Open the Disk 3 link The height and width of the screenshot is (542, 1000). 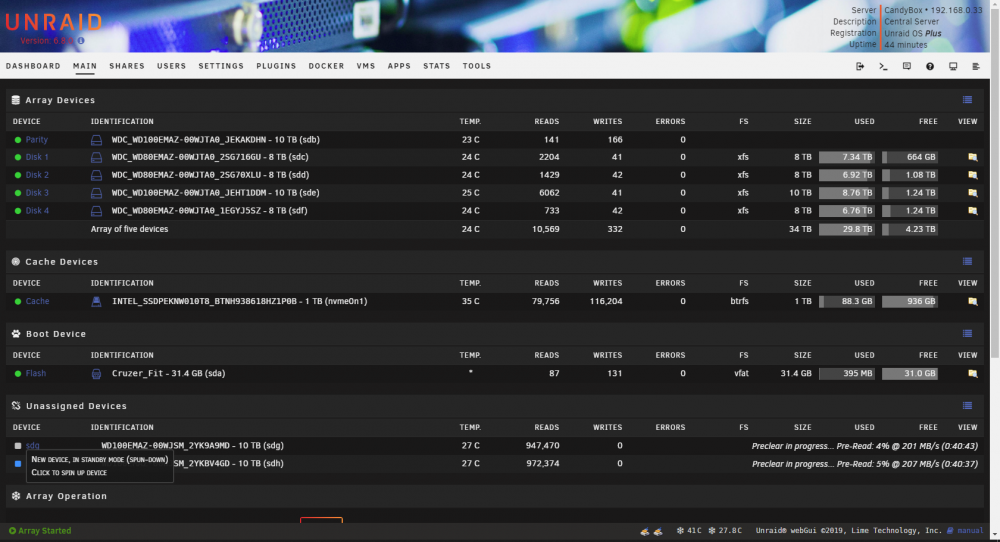(x=37, y=193)
